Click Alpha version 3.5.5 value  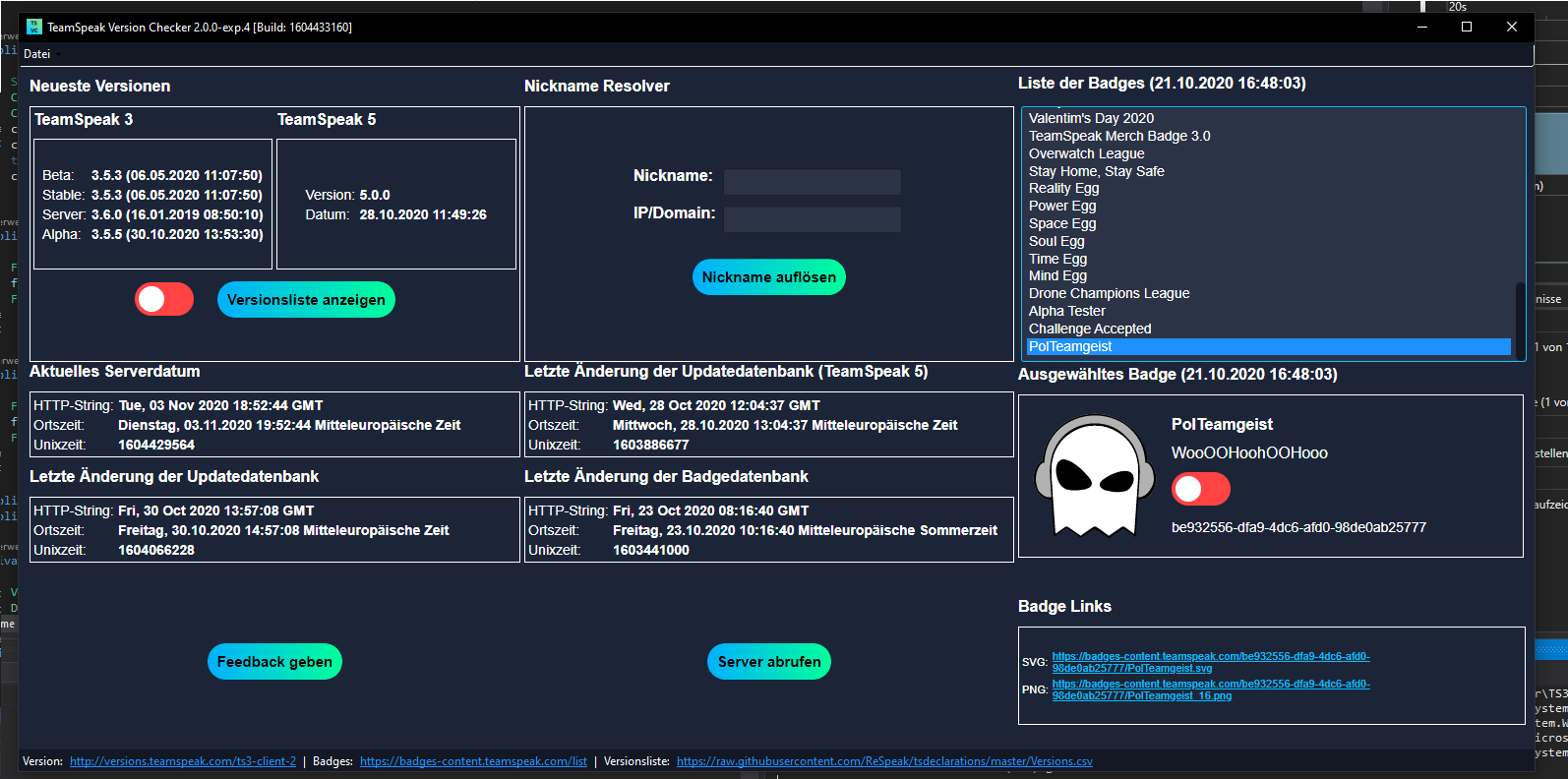[177, 234]
